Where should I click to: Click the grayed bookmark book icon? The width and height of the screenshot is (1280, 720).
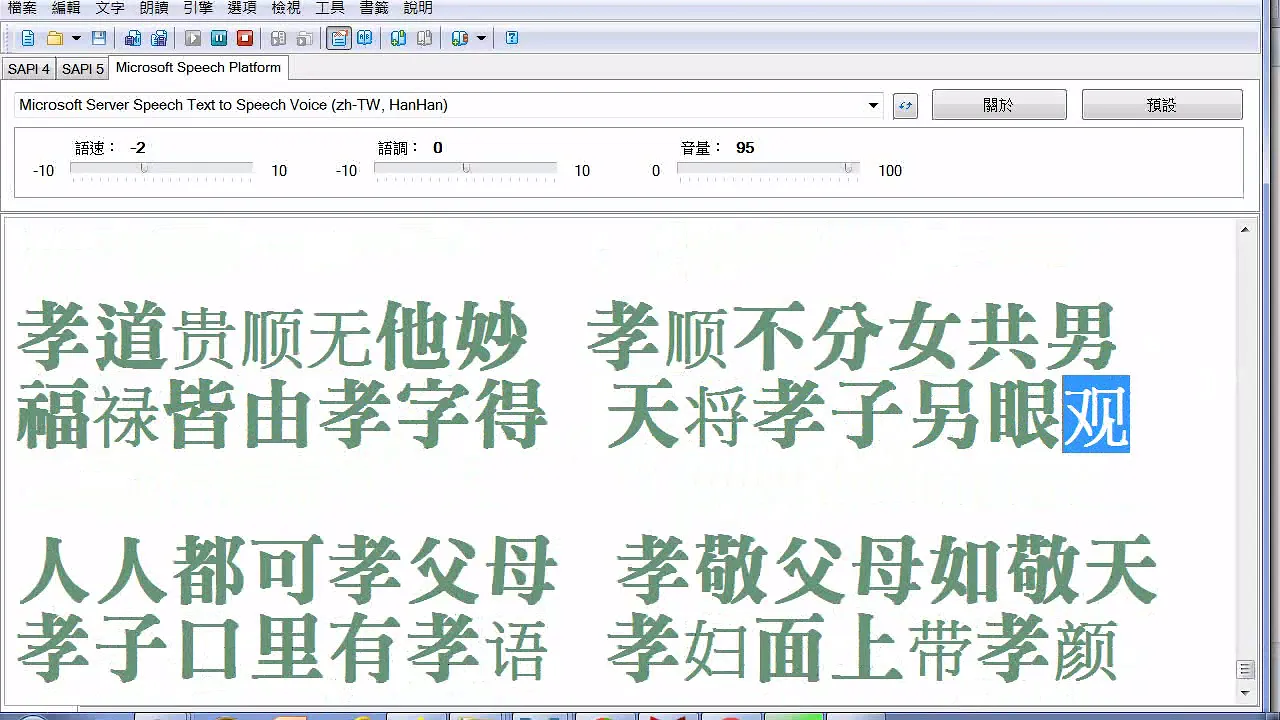point(425,38)
